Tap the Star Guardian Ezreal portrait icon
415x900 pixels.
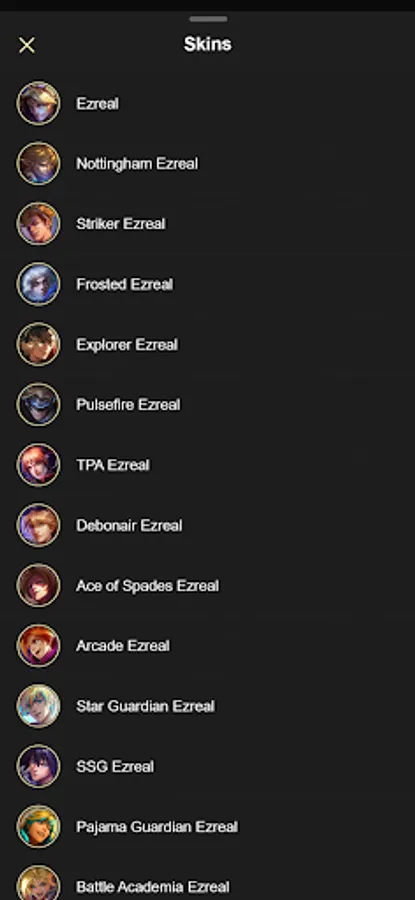(x=38, y=706)
